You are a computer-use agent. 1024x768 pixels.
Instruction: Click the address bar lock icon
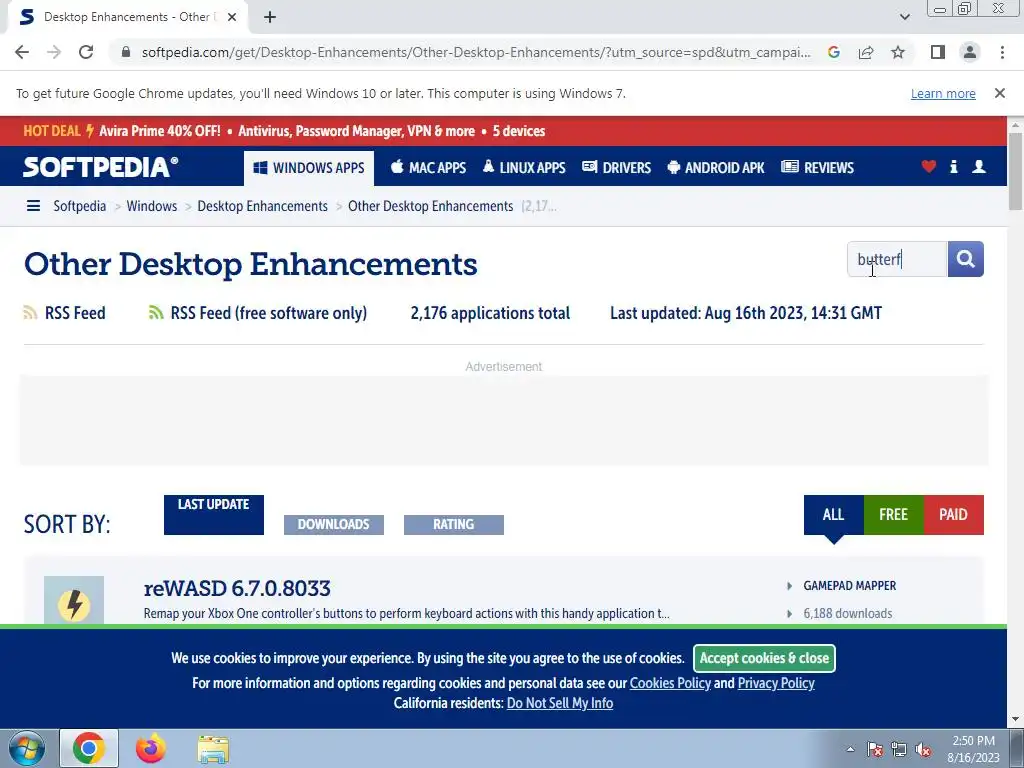pos(126,52)
